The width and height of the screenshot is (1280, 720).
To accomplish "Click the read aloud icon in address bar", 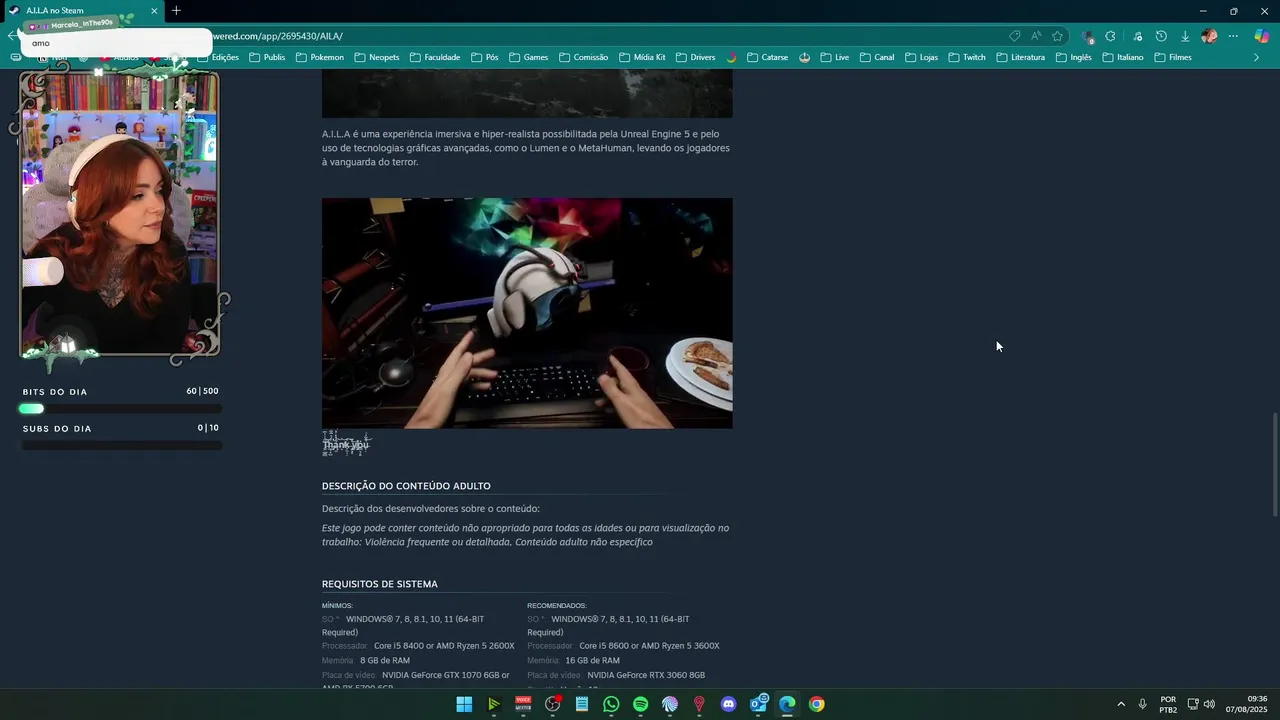I will 1036,36.
